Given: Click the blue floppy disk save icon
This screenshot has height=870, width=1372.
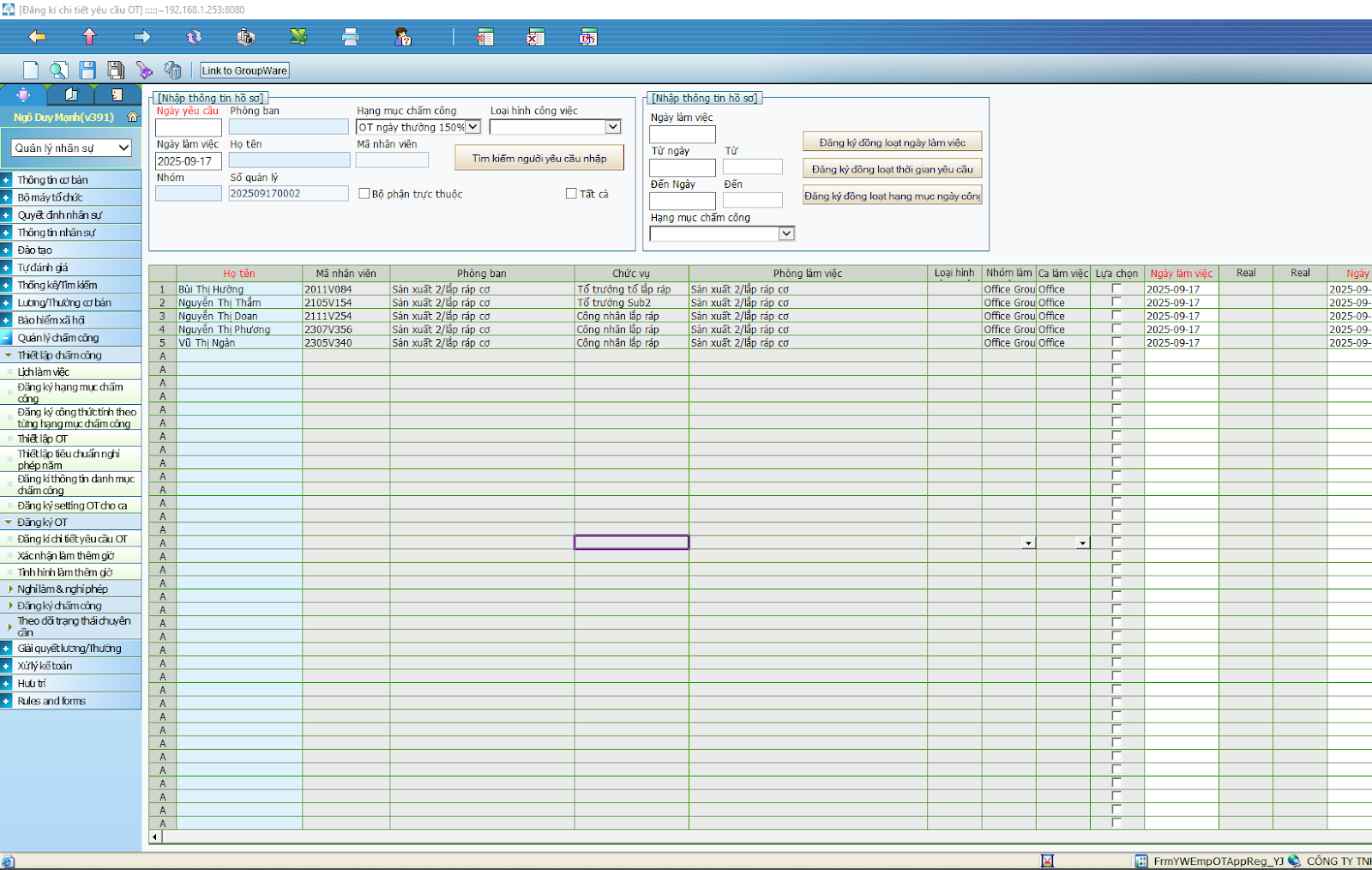Looking at the screenshot, I should coord(87,70).
